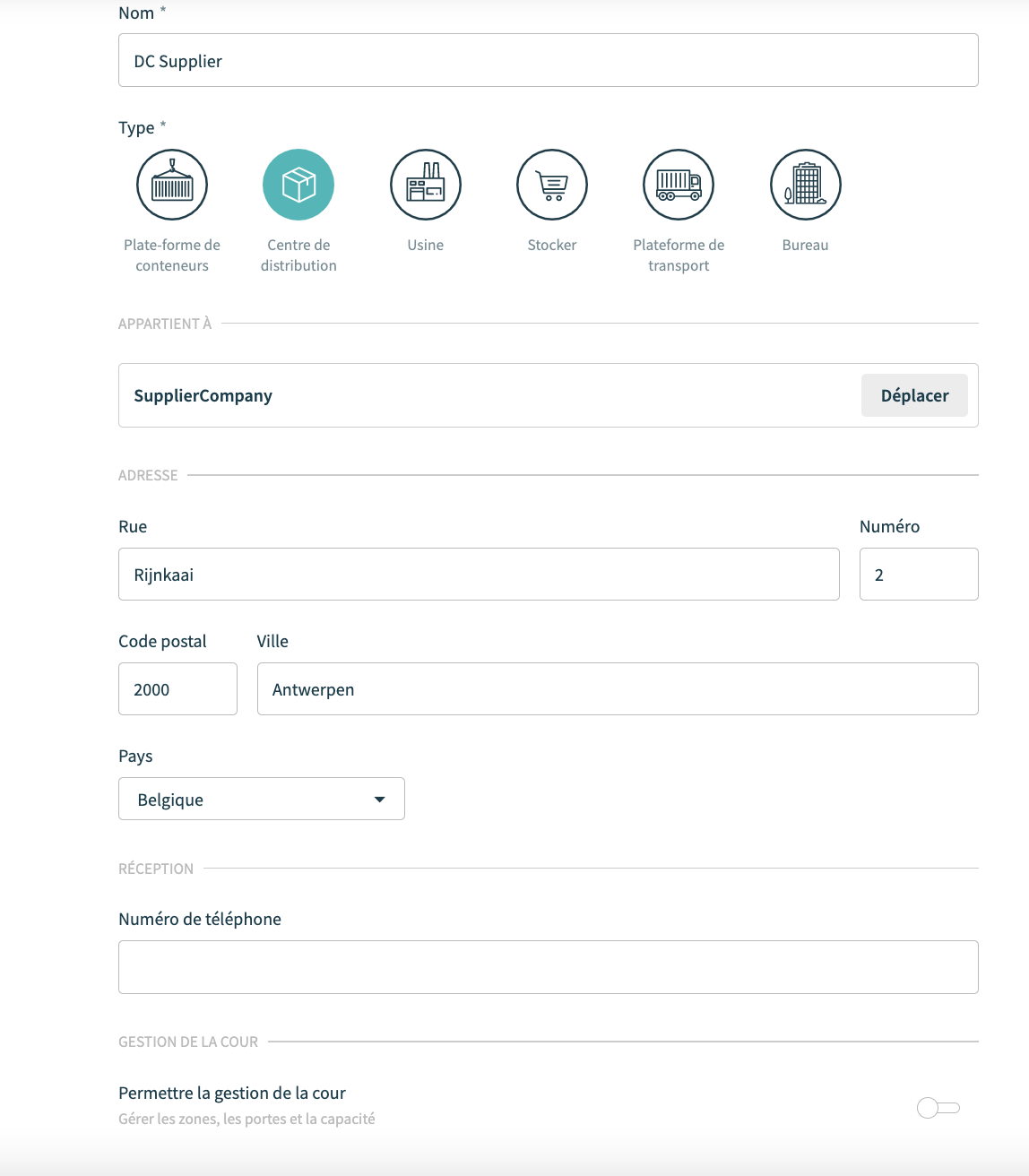This screenshot has height=1176, width=1029.
Task: Click the Déplacer button
Action: pyautogui.click(x=914, y=395)
